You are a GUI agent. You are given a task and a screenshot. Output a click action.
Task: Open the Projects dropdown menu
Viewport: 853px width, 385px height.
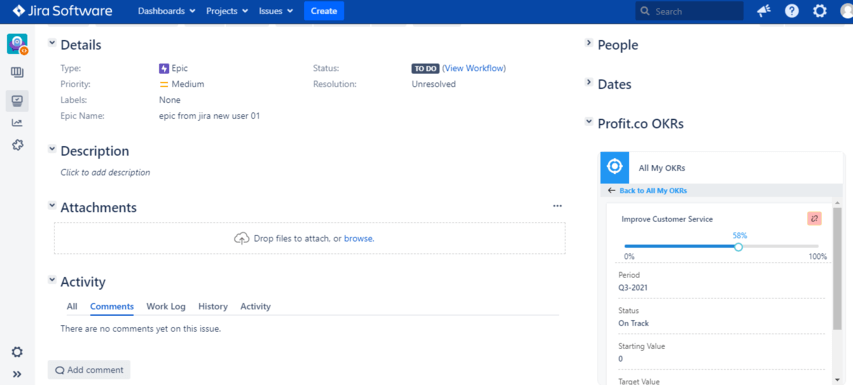tap(227, 11)
